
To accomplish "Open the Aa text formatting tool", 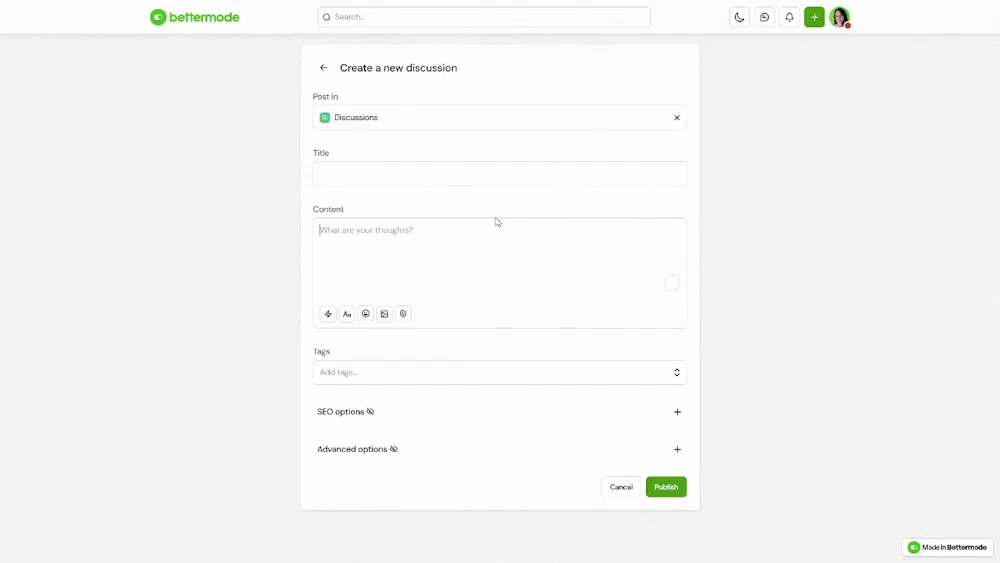I will (347, 314).
